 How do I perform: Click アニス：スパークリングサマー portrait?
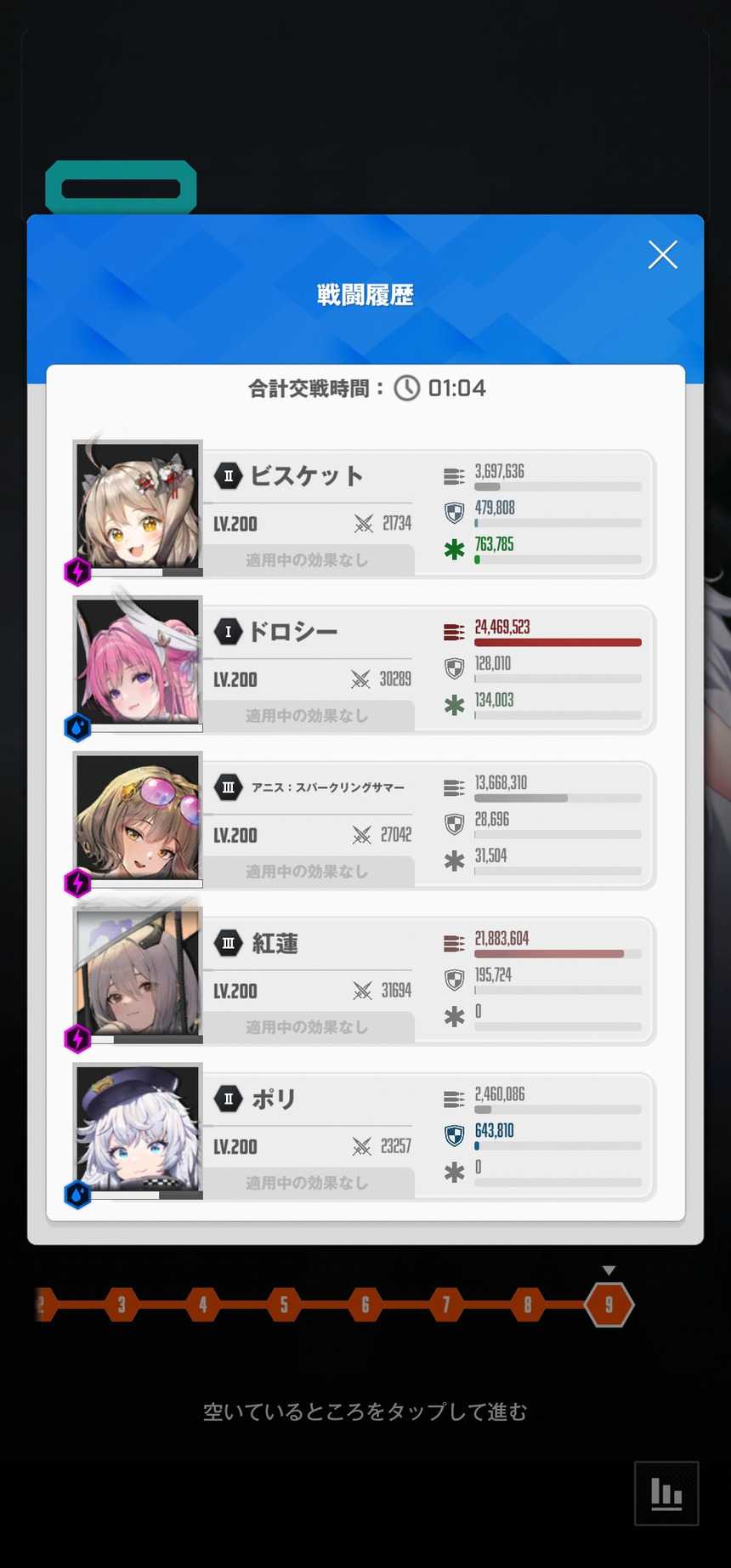point(138,816)
